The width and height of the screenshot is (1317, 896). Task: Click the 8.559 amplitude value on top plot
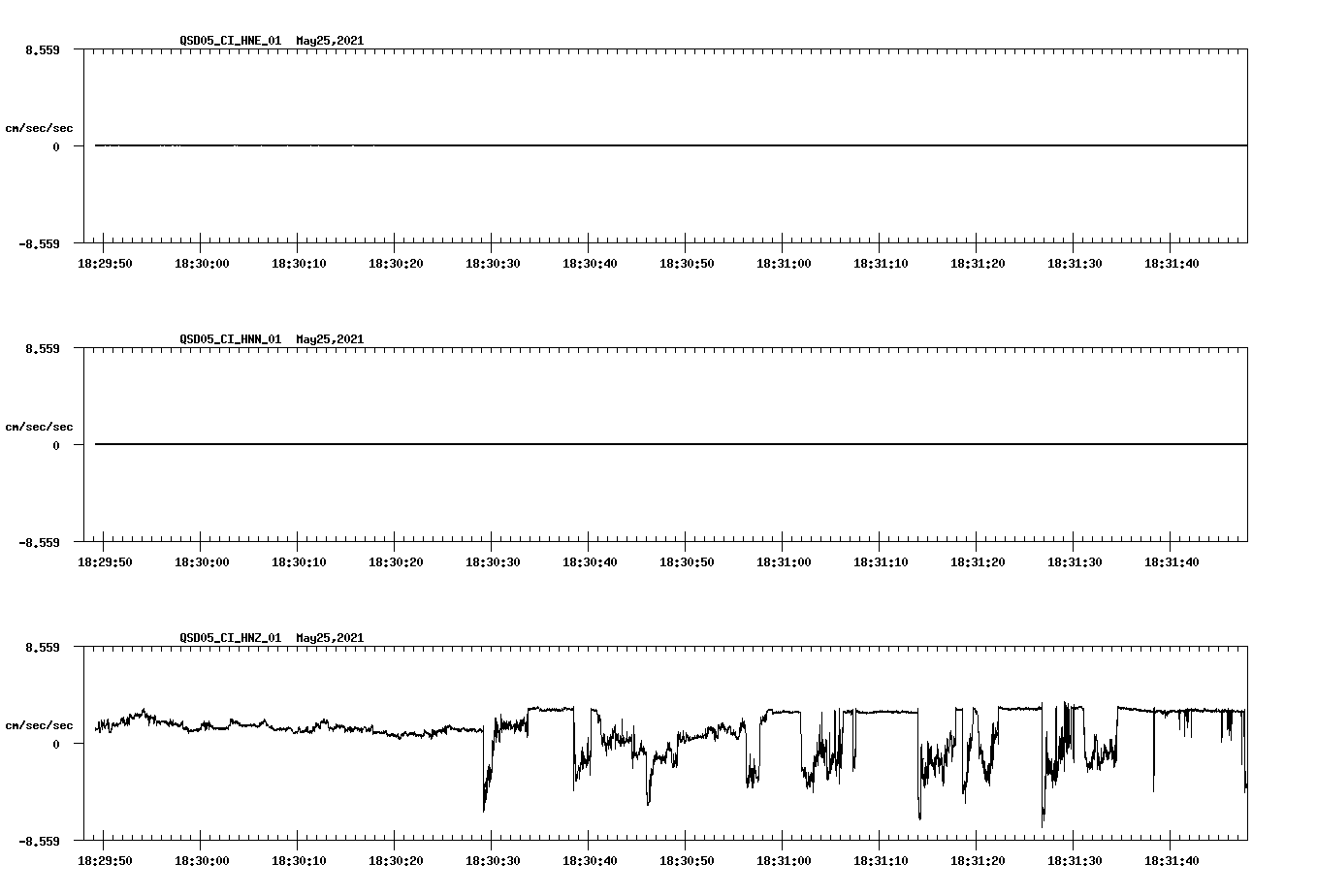[x=45, y=48]
